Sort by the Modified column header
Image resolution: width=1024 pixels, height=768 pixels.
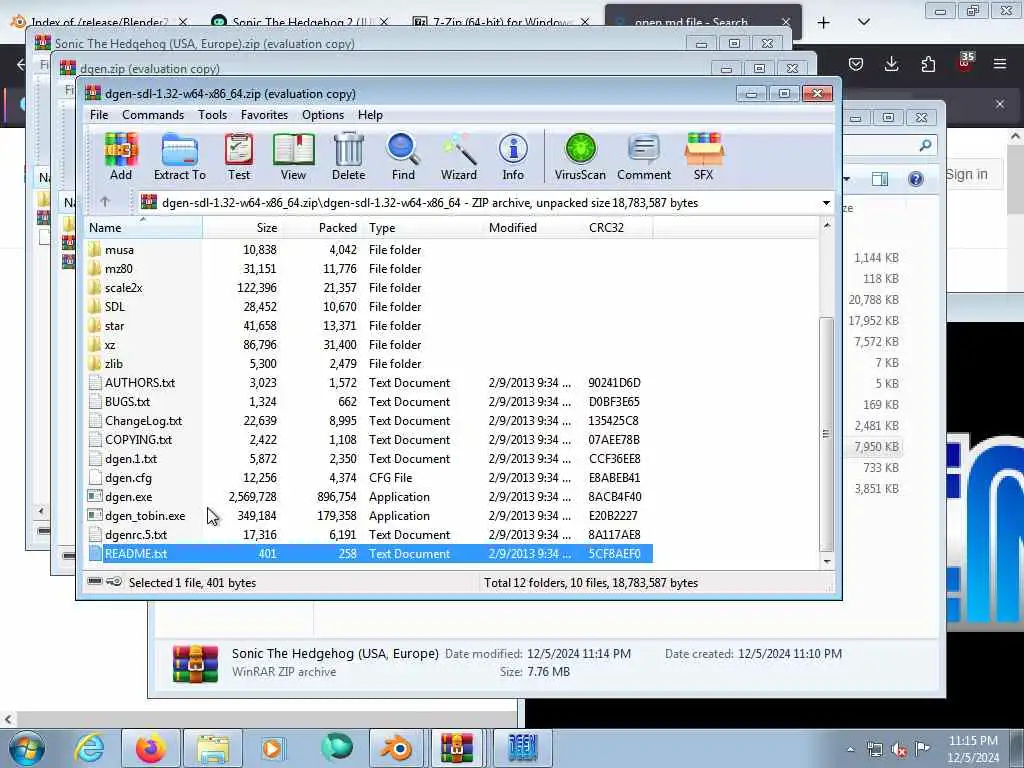click(534, 227)
